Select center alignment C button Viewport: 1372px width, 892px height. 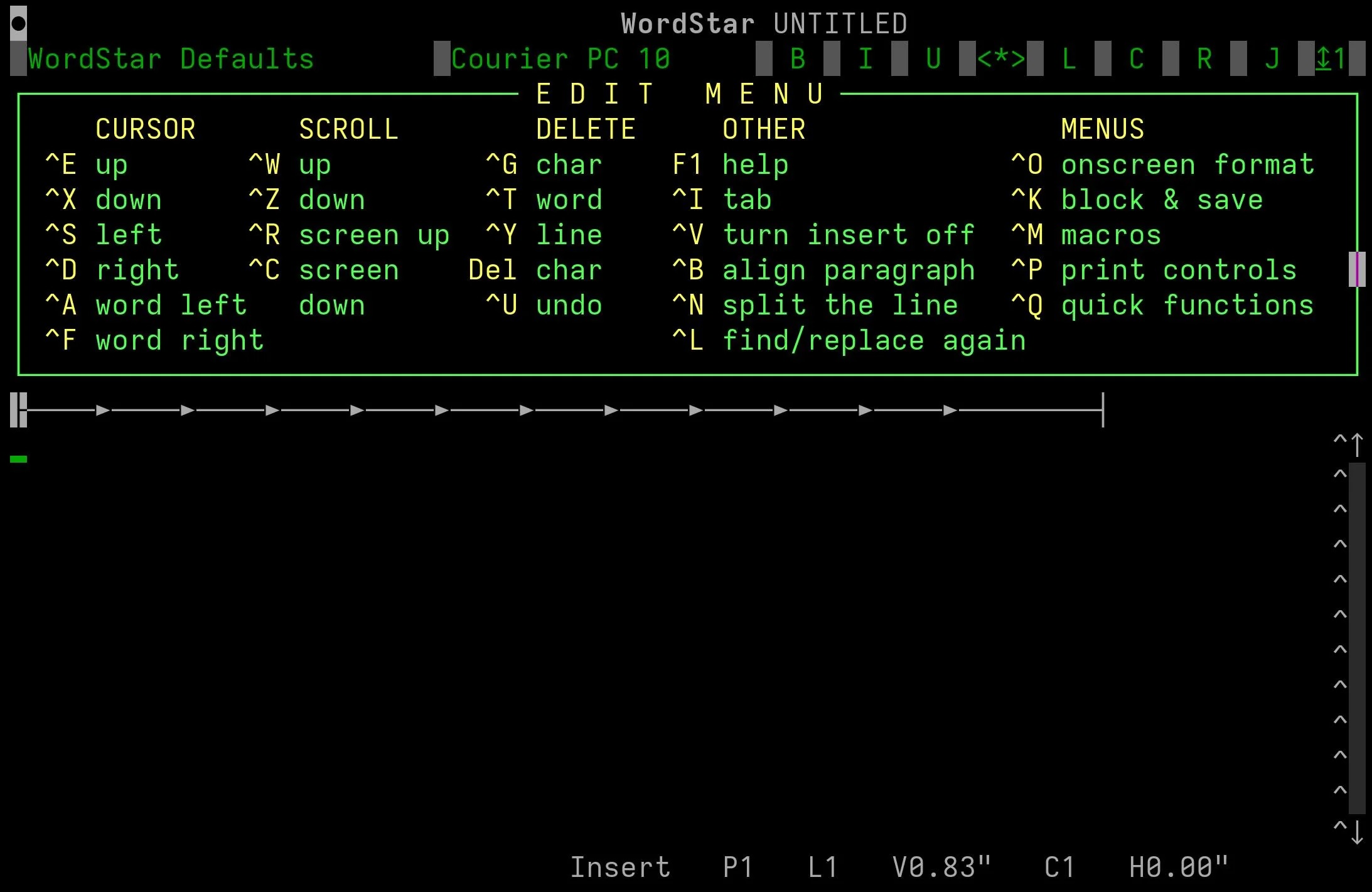(x=1137, y=59)
